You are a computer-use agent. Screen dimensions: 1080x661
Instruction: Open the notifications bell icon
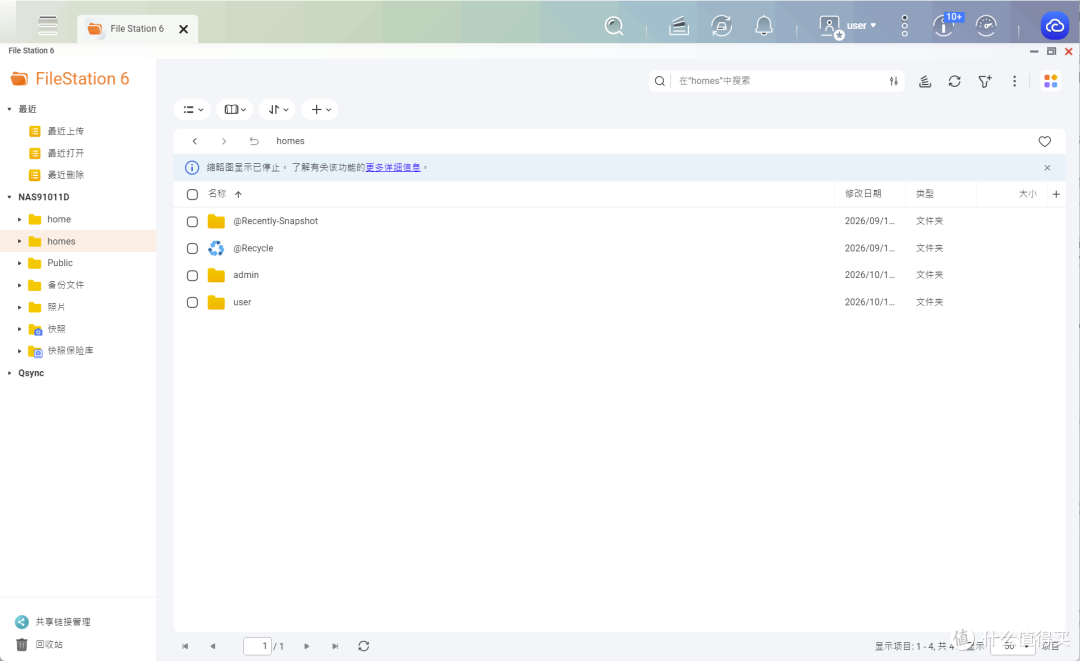[x=763, y=26]
